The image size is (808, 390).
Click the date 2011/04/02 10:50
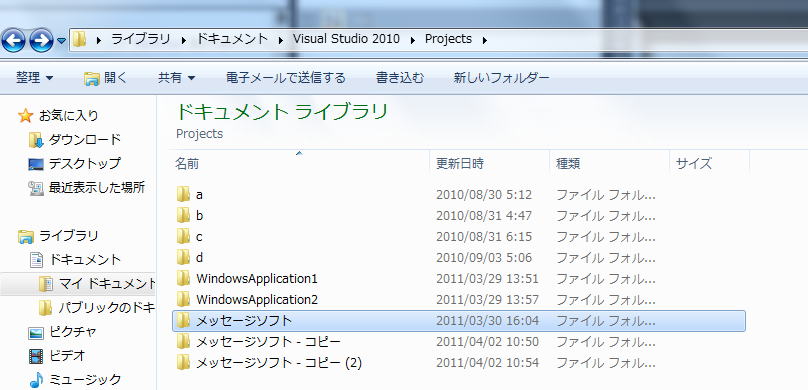tap(487, 342)
